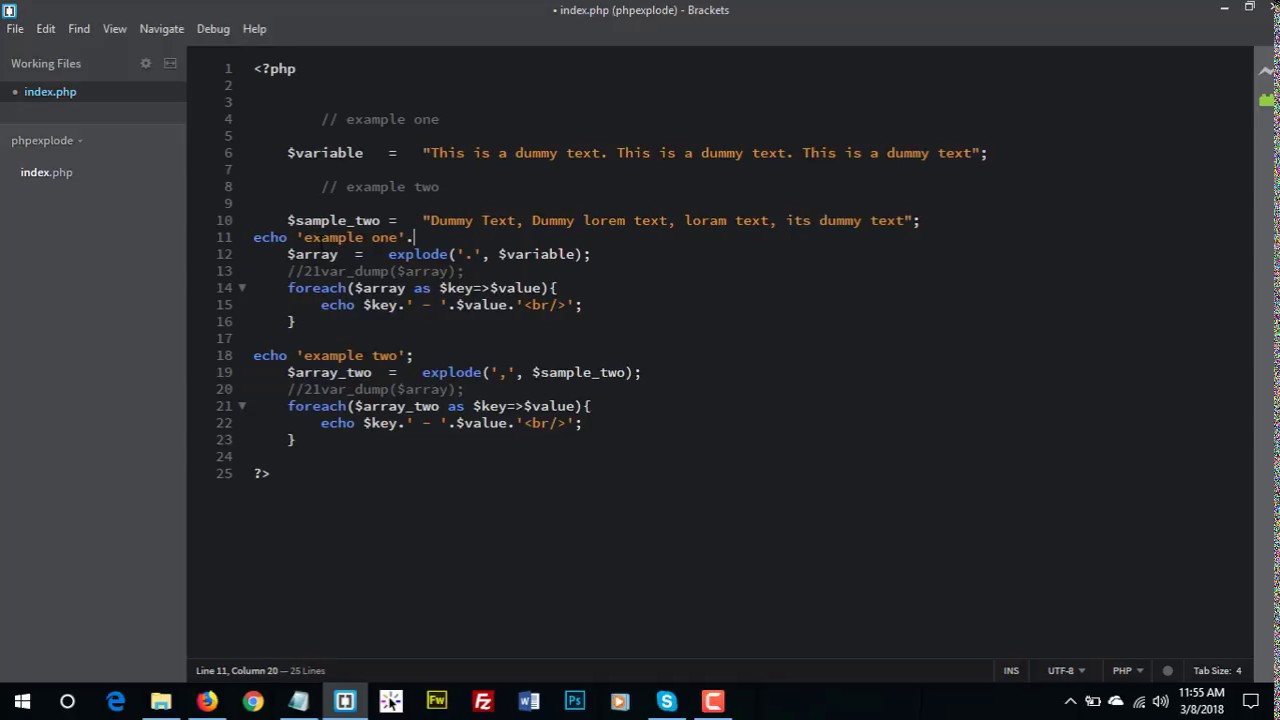Open Working Files settings gear

coord(146,63)
